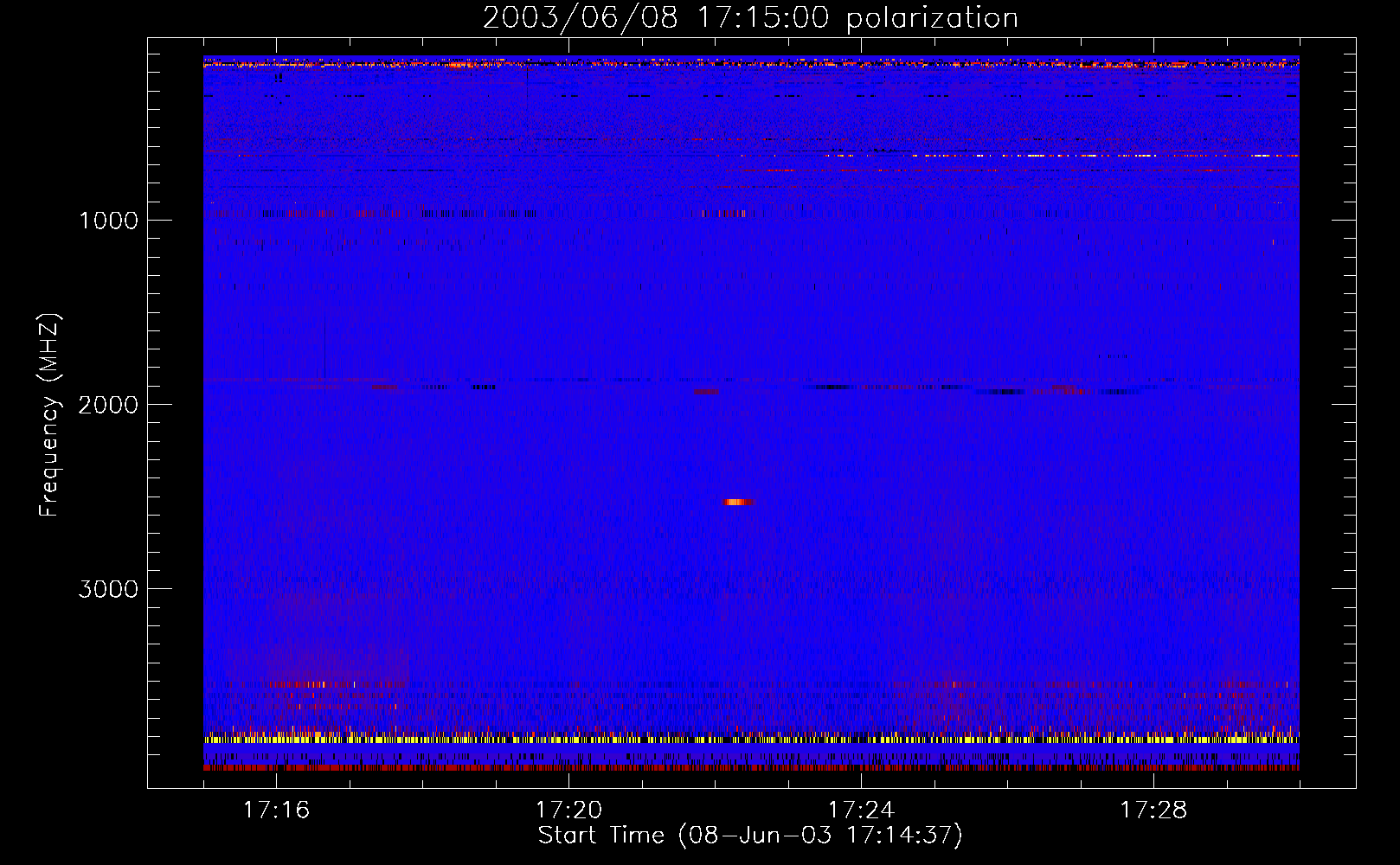This screenshot has width=1400, height=865.
Task: Click the 17:16 time tick label
Action: click(276, 811)
